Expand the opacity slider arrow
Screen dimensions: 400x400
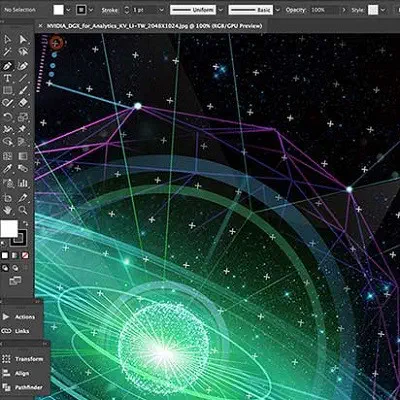pos(344,10)
